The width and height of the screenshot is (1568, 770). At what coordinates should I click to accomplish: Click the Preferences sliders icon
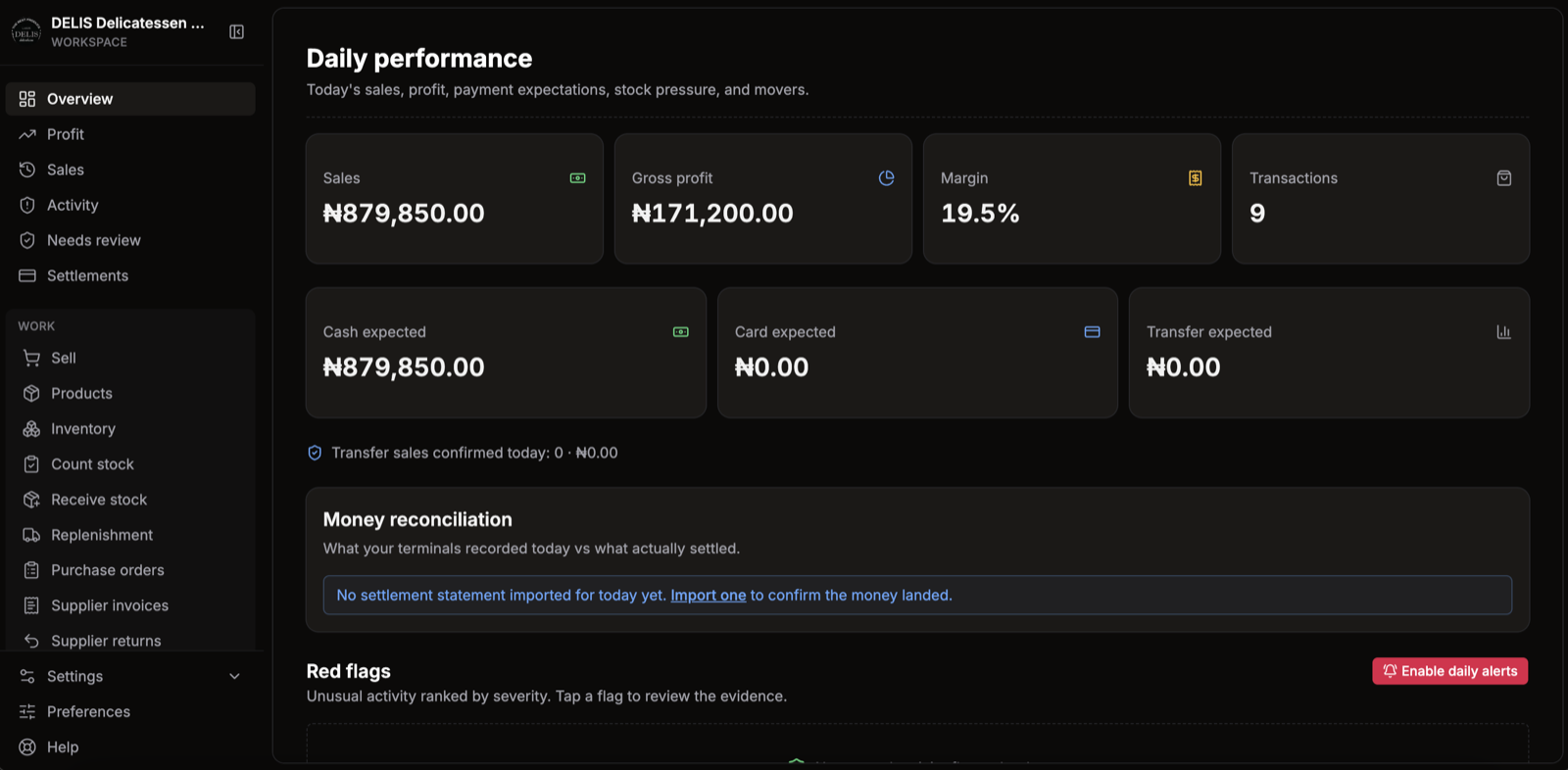click(27, 711)
